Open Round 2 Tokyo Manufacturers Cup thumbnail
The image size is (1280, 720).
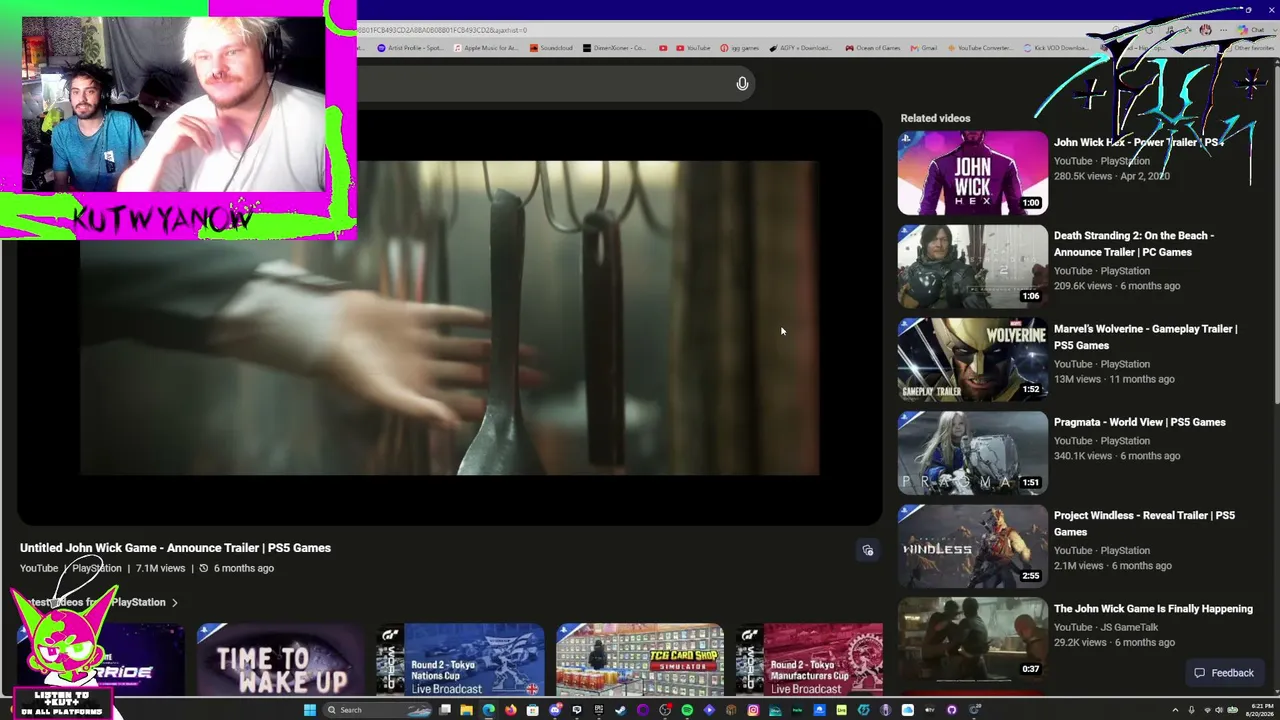[x=810, y=660]
